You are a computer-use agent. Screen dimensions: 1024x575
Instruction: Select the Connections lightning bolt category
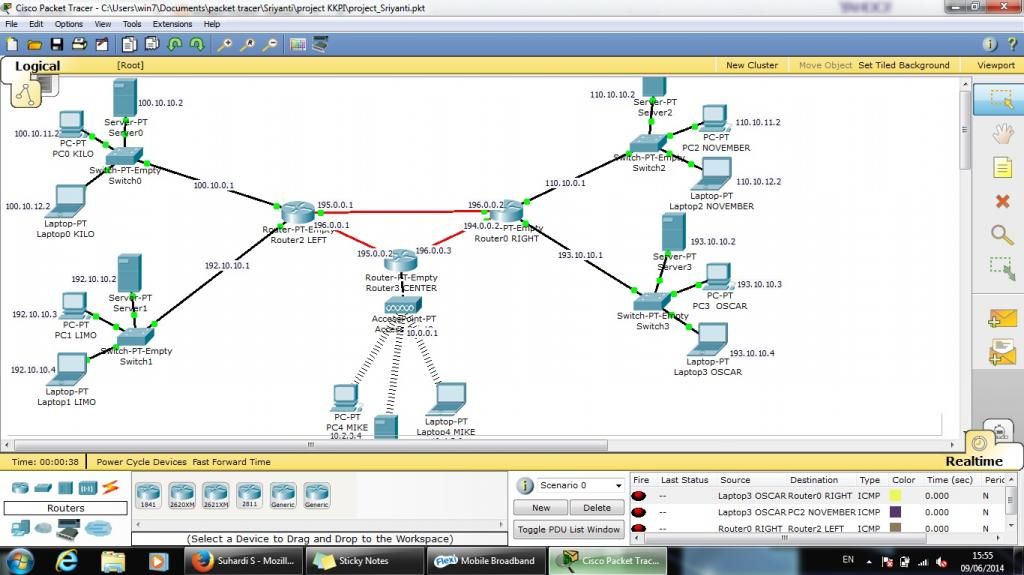pyautogui.click(x=110, y=487)
